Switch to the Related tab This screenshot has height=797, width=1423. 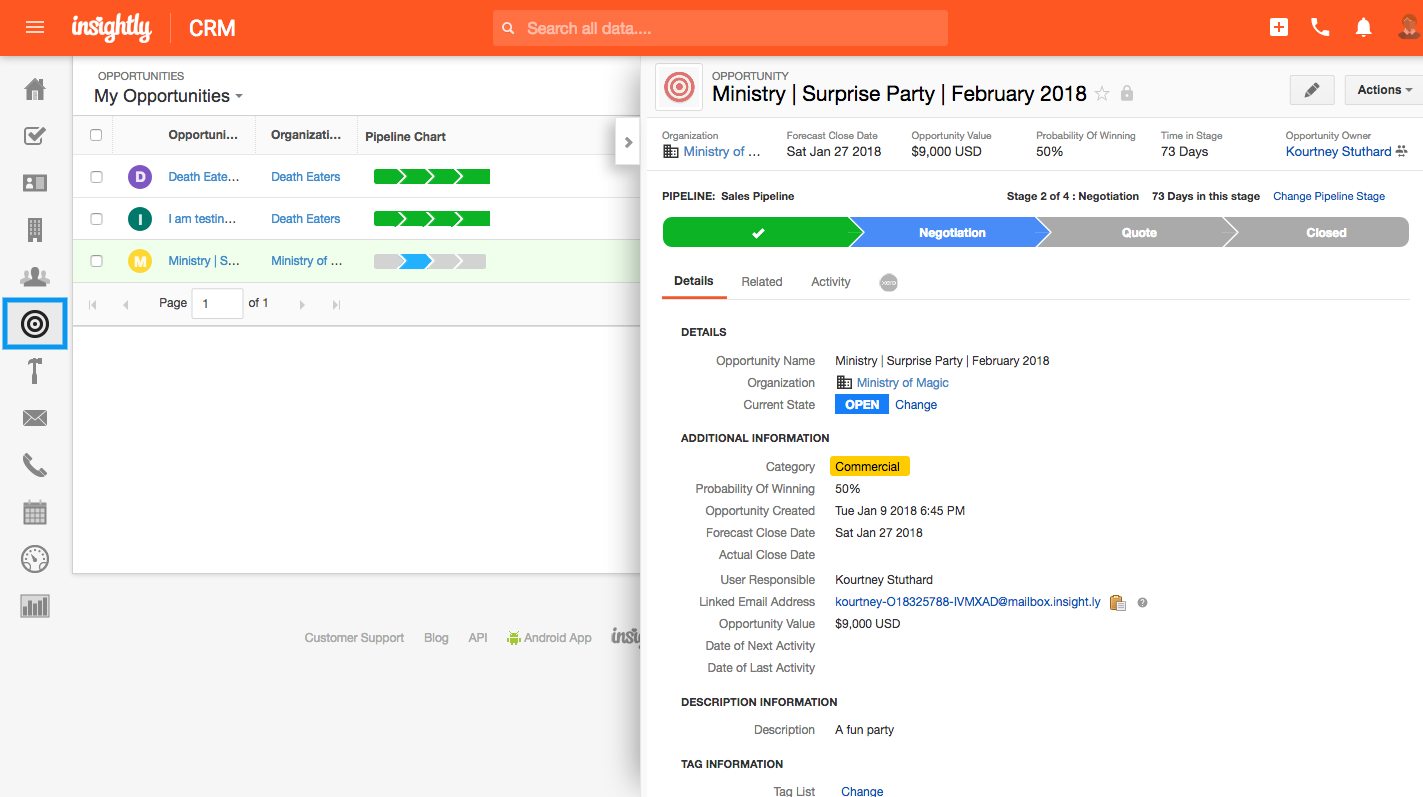click(x=762, y=282)
